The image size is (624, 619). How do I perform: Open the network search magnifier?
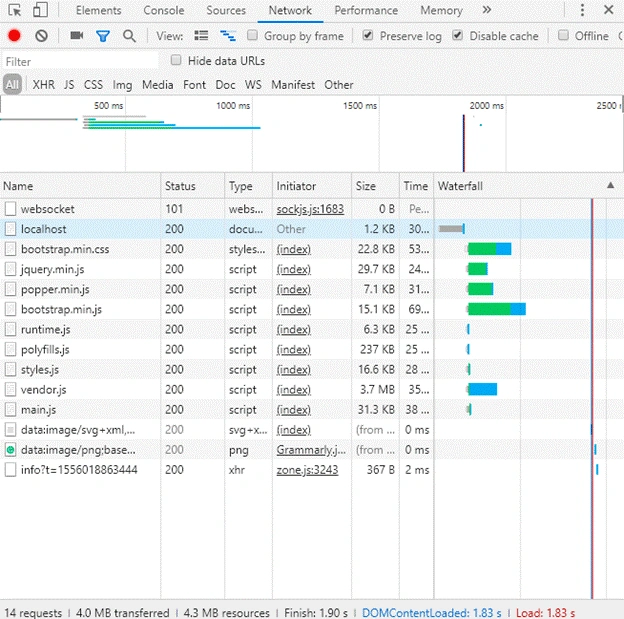[129, 36]
